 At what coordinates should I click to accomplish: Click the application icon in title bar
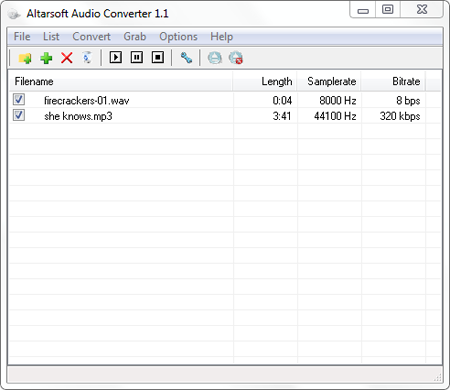pyautogui.click(x=13, y=14)
